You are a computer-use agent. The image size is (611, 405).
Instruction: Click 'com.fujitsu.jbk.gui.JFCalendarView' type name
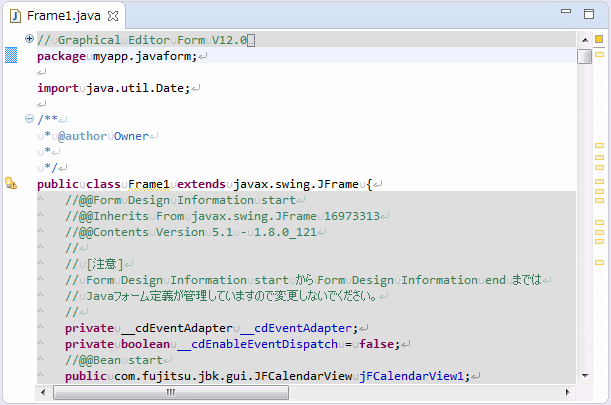(x=233, y=376)
